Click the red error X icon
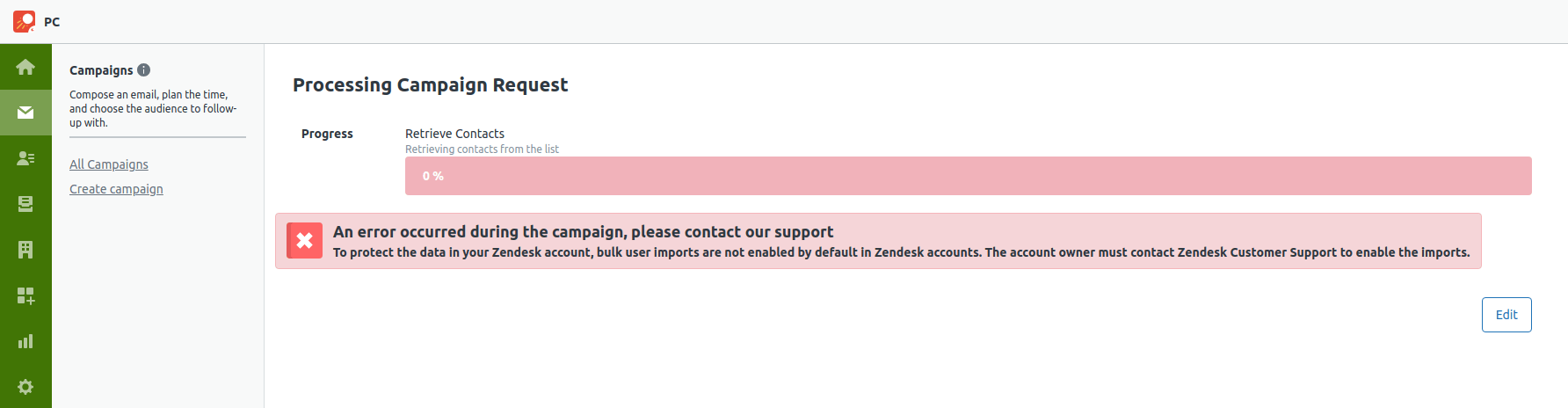Screen dimensions: 1568x408 point(304,241)
